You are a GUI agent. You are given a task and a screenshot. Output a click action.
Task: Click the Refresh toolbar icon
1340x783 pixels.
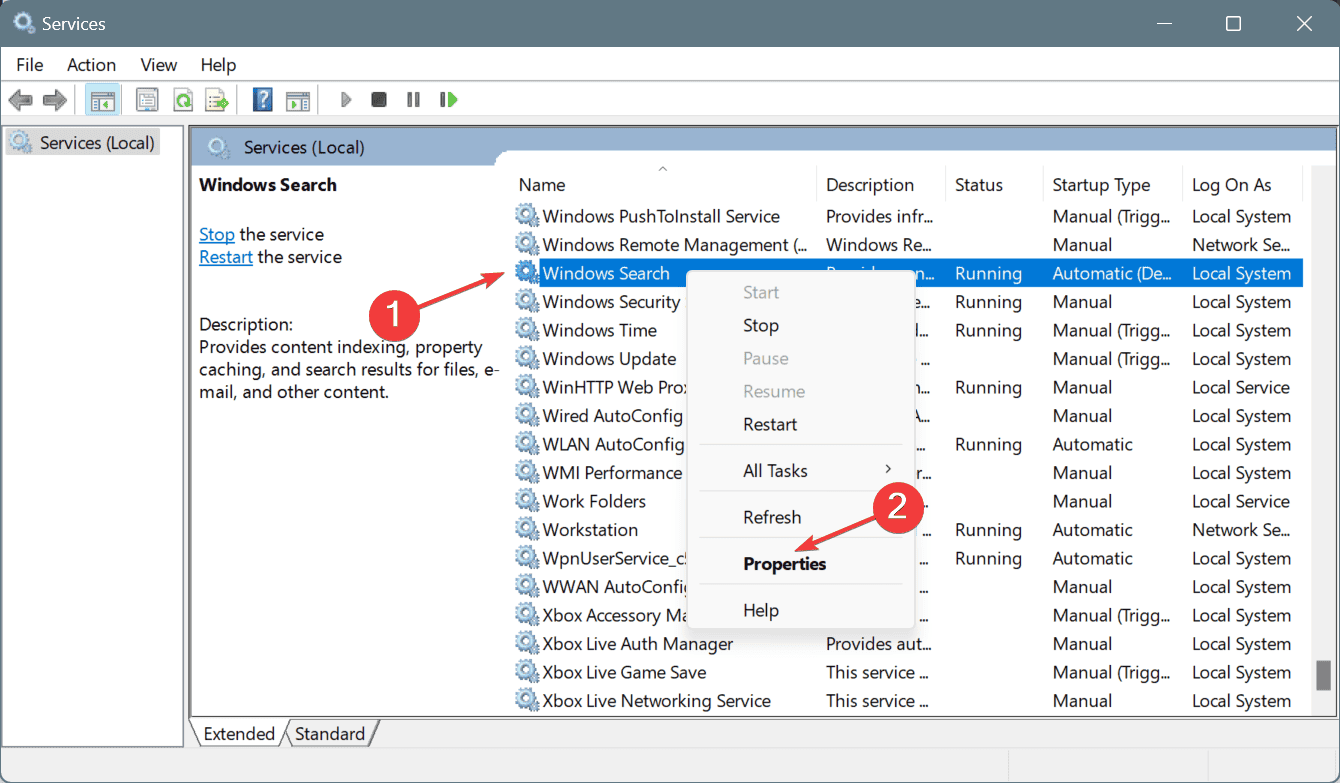182,100
